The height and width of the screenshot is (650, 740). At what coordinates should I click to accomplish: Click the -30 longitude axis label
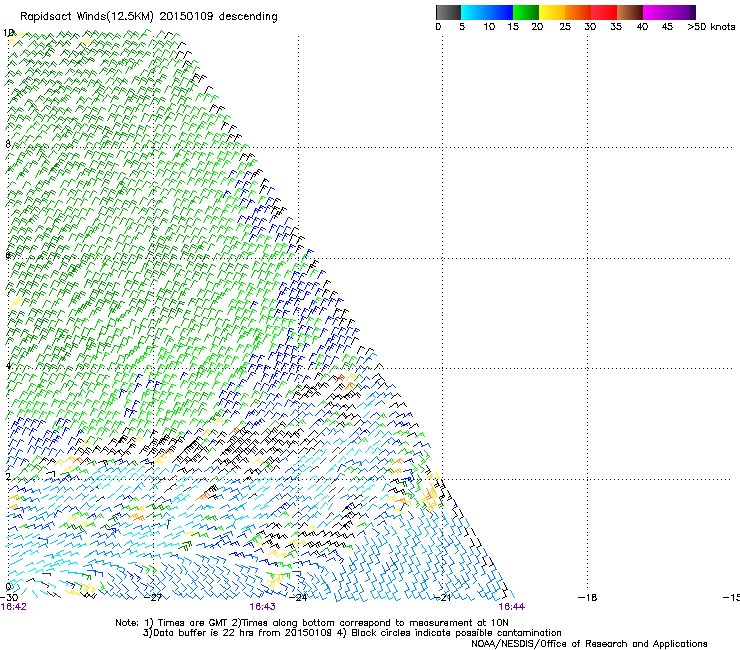pyautogui.click(x=9, y=597)
